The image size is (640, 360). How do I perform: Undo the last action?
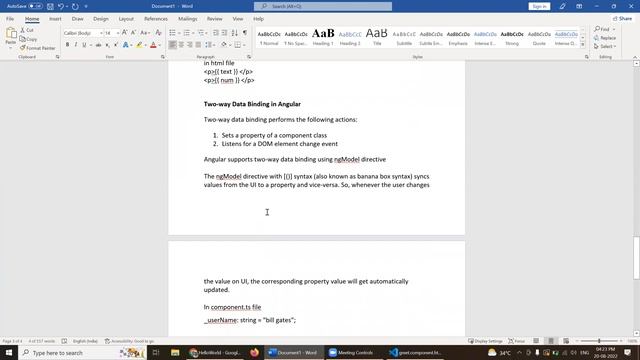pyautogui.click(x=60, y=6)
